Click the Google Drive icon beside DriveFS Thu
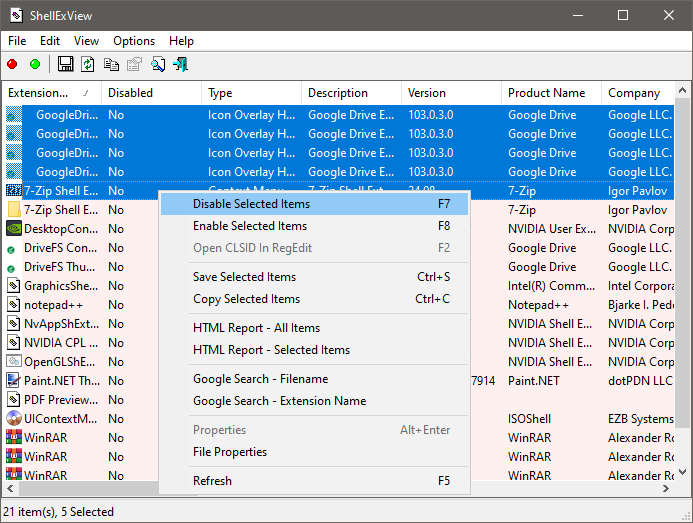693x523 pixels. 11,269
